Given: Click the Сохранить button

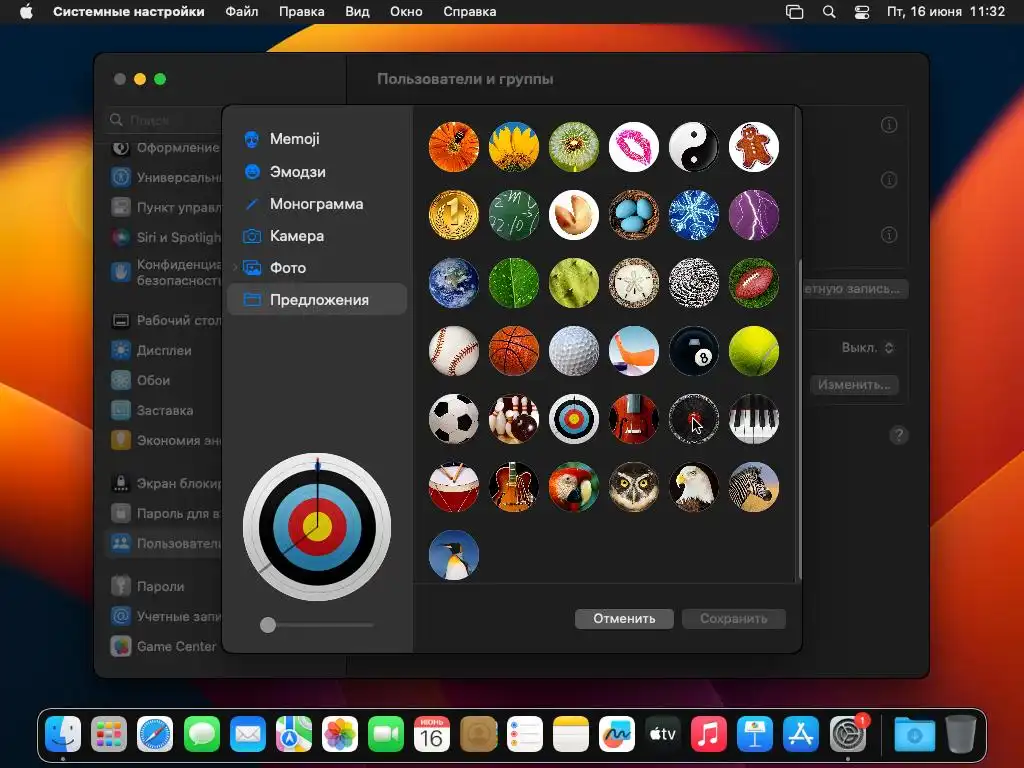Looking at the screenshot, I should coord(733,618).
